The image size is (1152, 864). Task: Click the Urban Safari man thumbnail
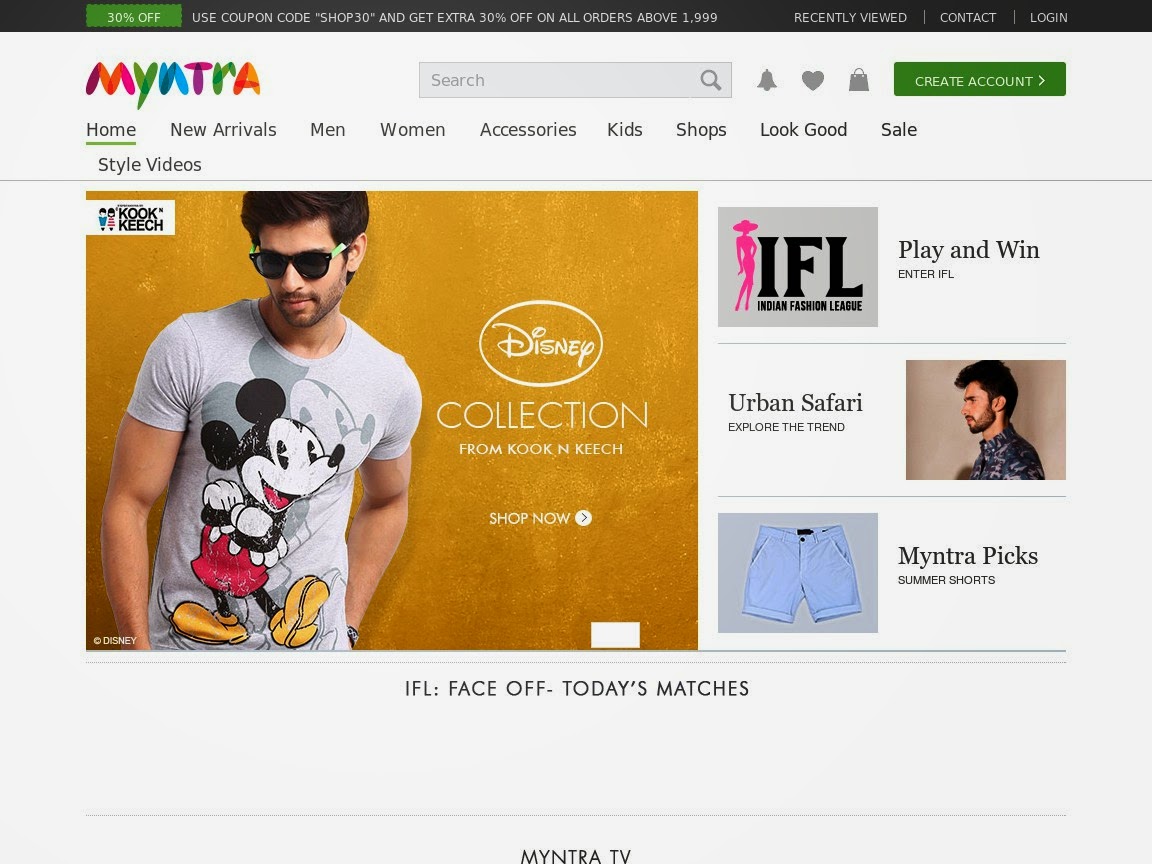[986, 420]
